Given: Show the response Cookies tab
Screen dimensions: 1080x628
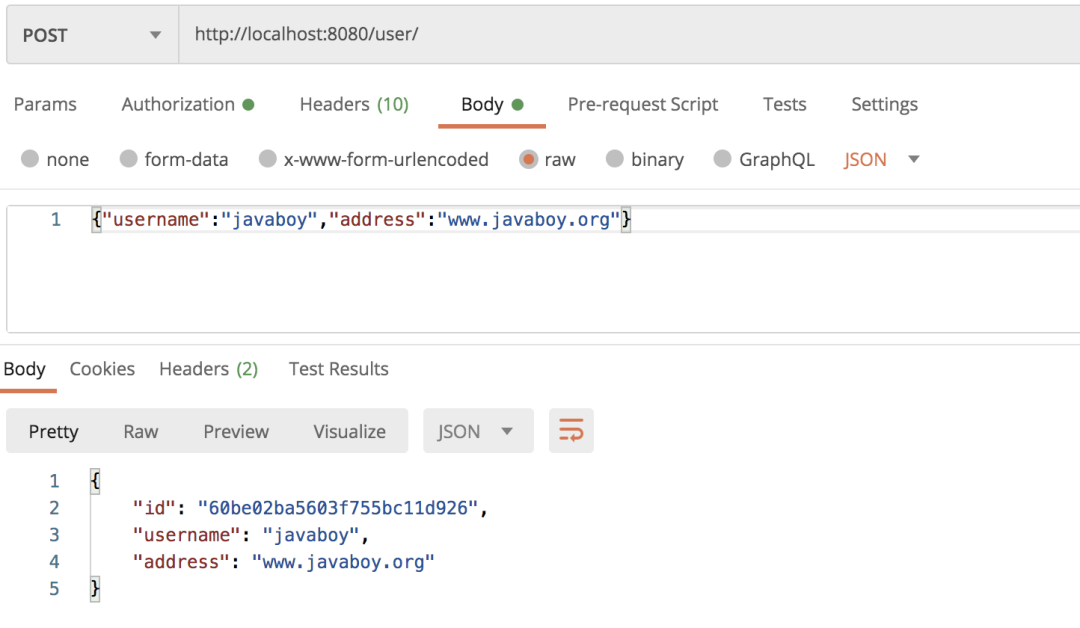Looking at the screenshot, I should [102, 369].
